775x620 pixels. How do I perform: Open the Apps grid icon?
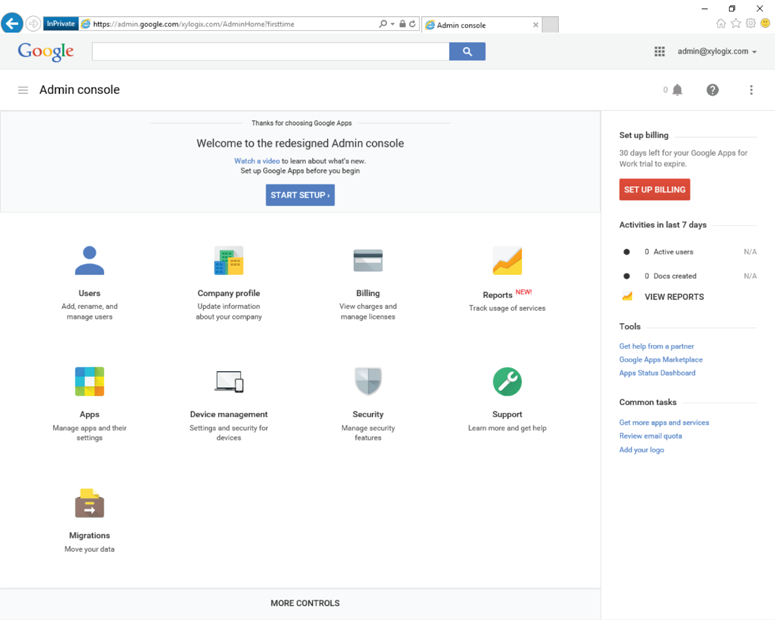pyautogui.click(x=89, y=382)
